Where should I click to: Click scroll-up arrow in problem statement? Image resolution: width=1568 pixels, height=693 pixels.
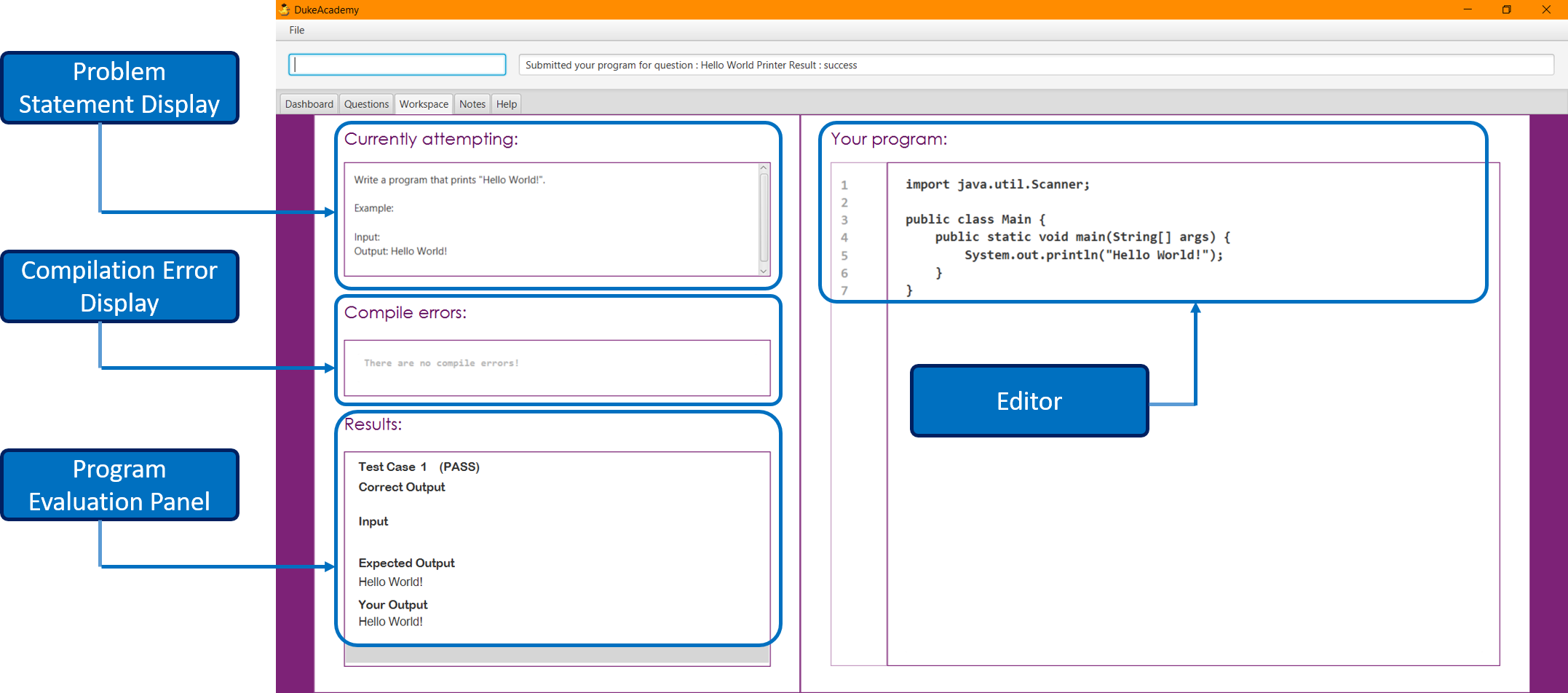(x=764, y=168)
